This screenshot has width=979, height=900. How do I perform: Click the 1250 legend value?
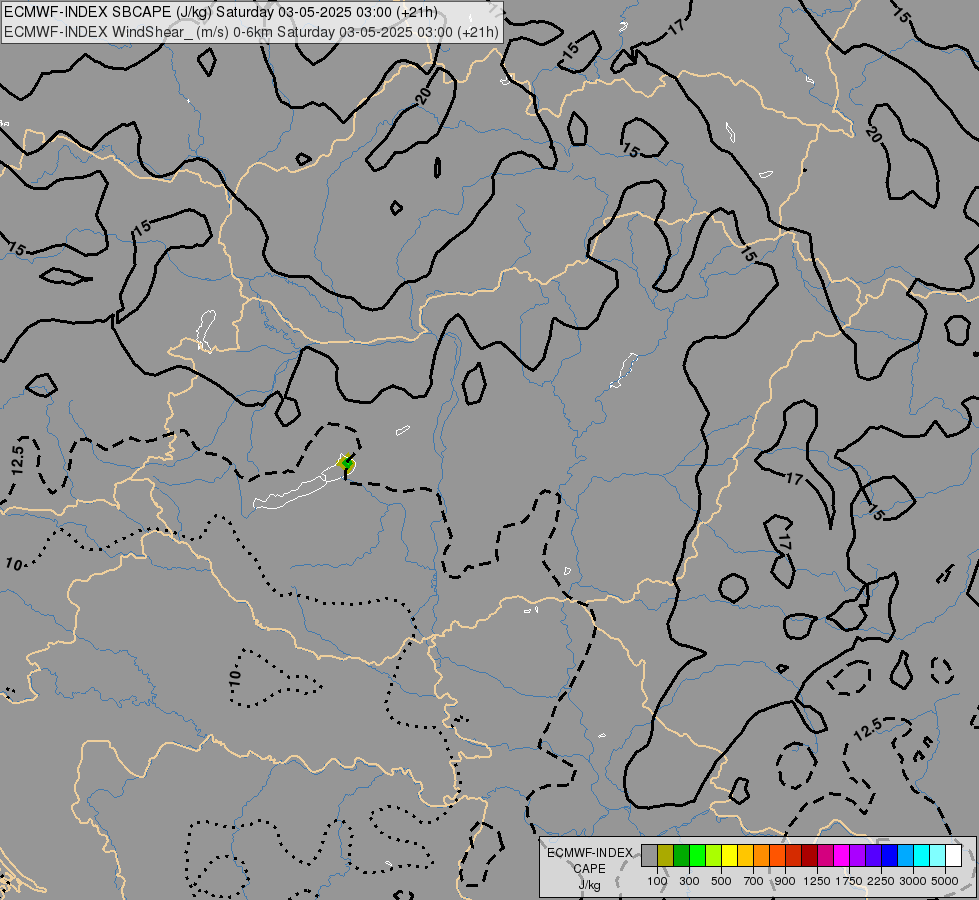click(817, 881)
